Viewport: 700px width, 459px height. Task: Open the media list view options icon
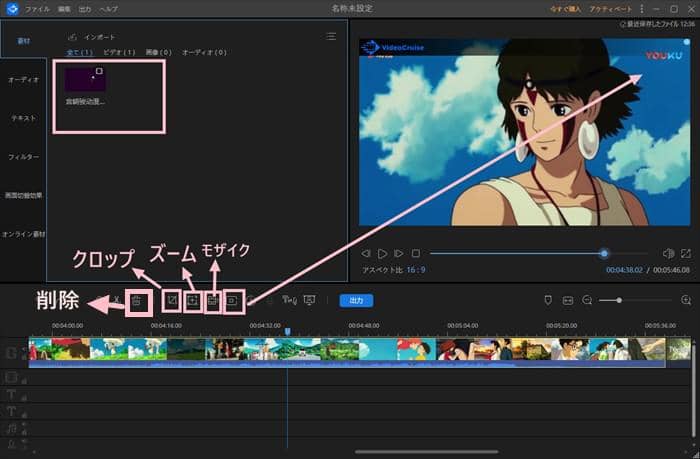click(331, 36)
